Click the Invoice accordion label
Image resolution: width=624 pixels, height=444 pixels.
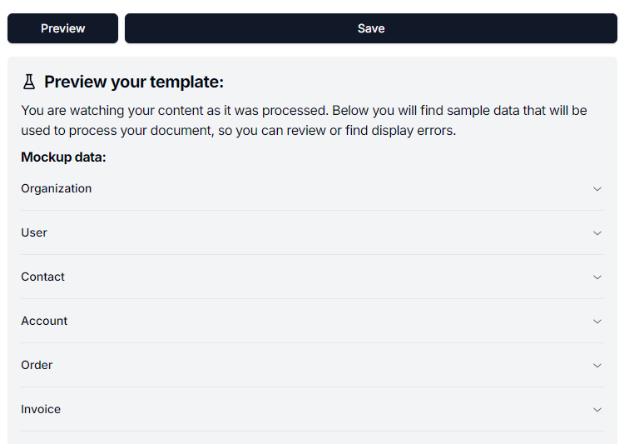click(x=41, y=409)
